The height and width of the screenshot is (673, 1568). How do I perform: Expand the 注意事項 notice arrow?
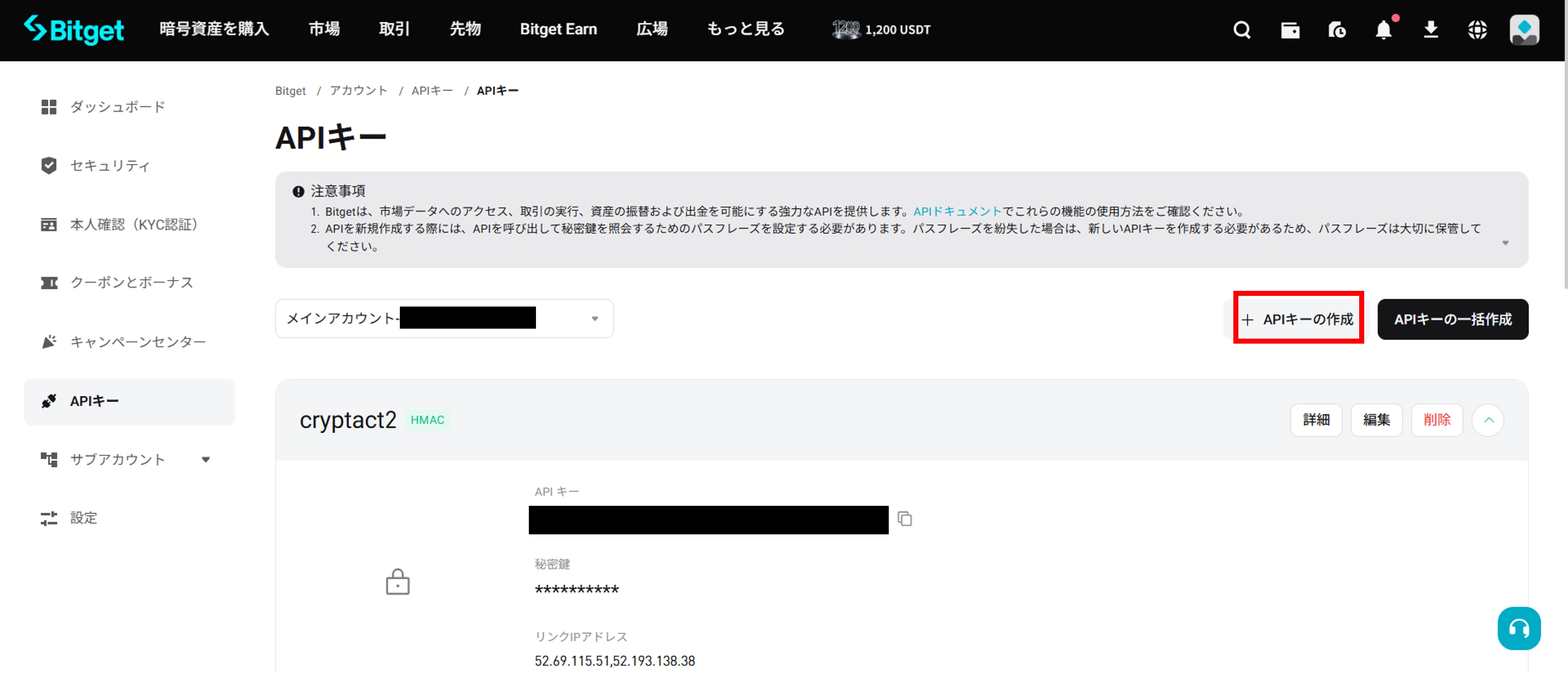point(1505,243)
